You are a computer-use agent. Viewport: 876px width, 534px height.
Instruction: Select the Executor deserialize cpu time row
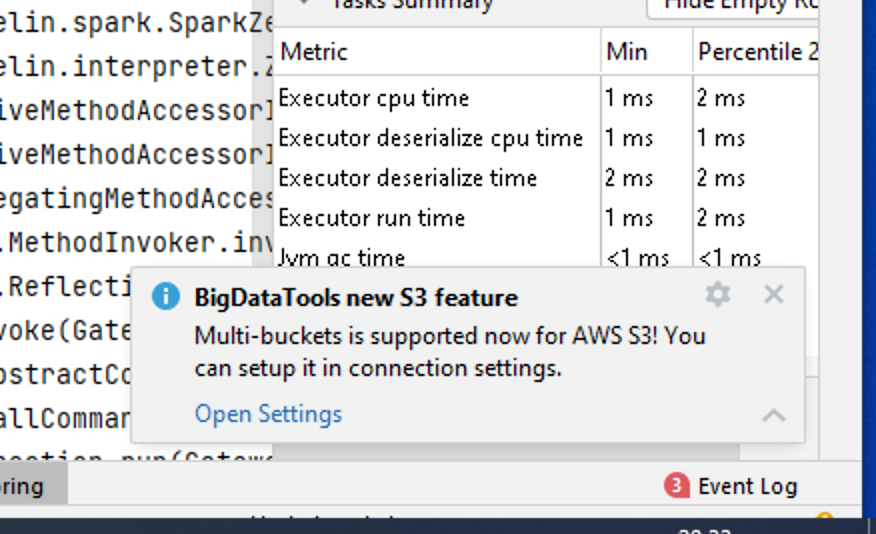tap(430, 138)
